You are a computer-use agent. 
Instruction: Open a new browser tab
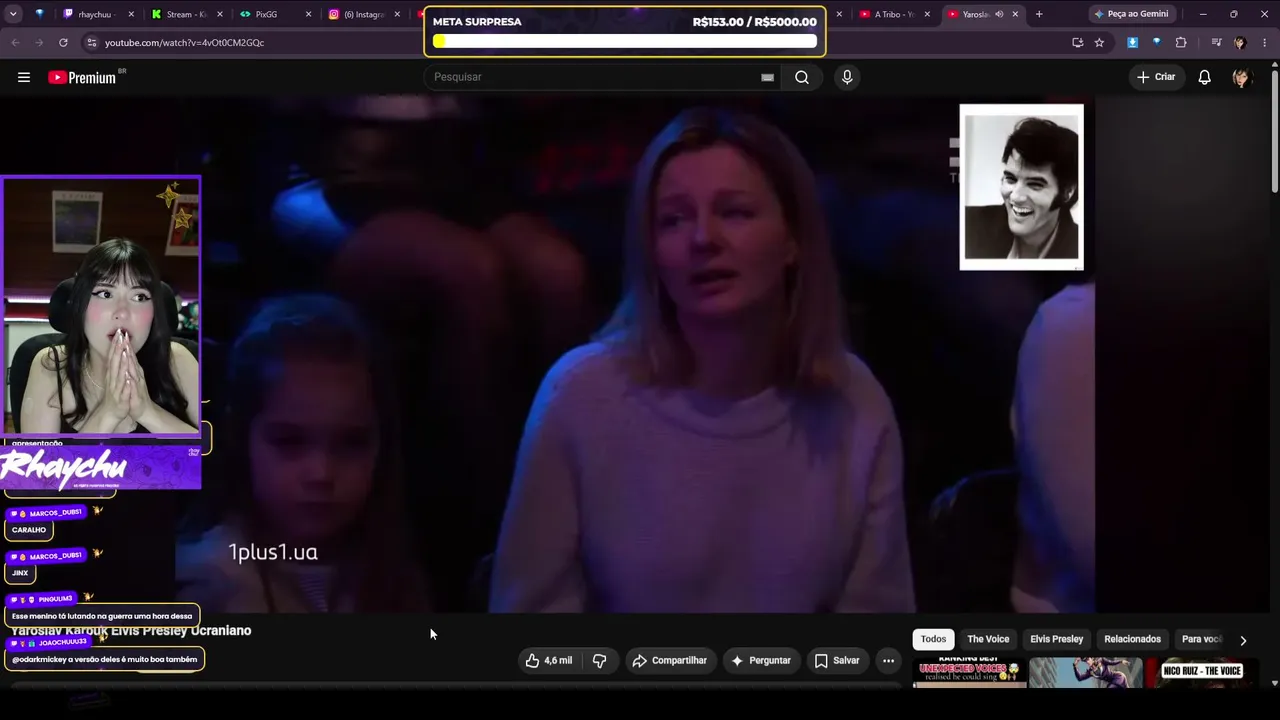pyautogui.click(x=1039, y=14)
